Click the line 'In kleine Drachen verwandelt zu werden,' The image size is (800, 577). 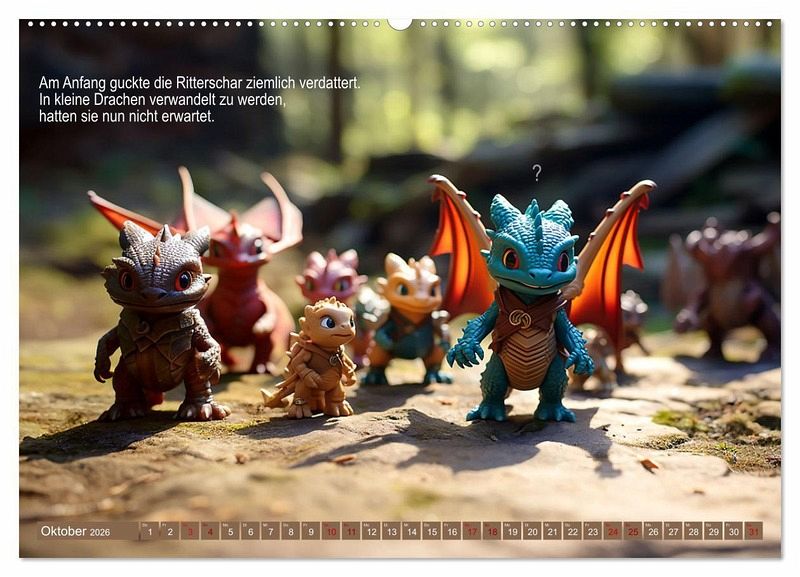(163, 100)
